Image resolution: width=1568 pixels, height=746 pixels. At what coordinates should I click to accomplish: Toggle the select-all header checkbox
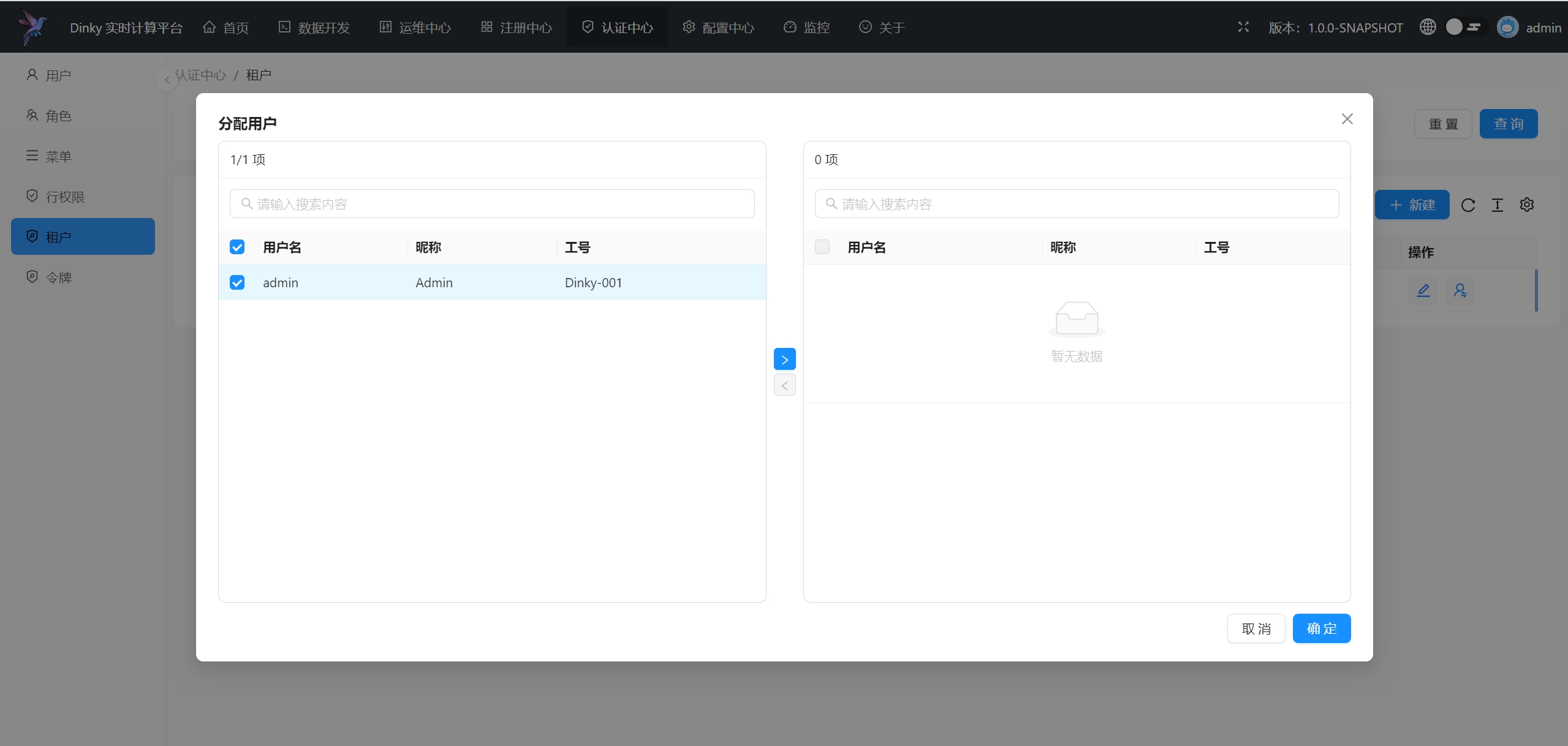[x=238, y=247]
